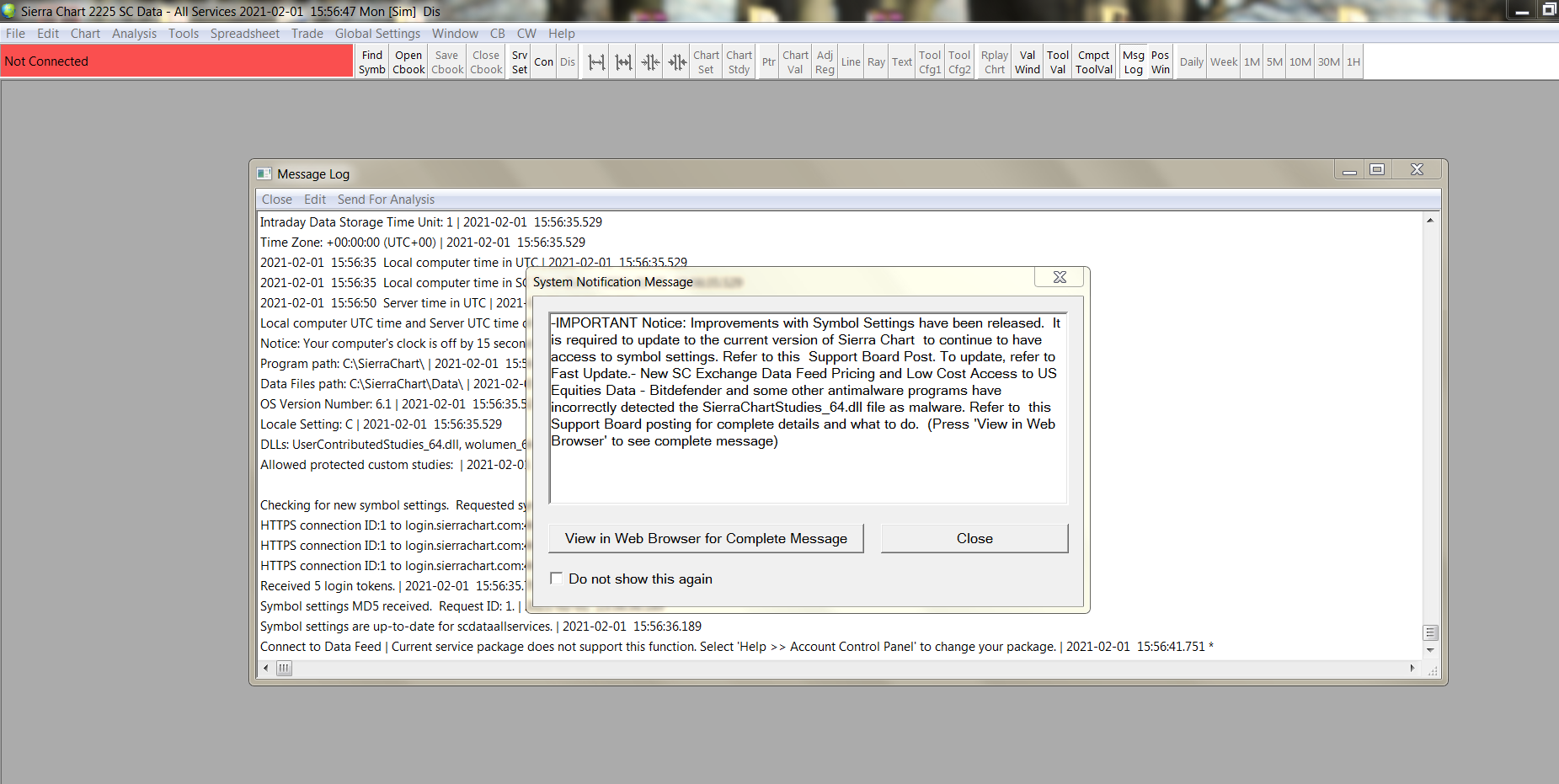
Task: Click inside the notification message text box
Action: [x=808, y=408]
